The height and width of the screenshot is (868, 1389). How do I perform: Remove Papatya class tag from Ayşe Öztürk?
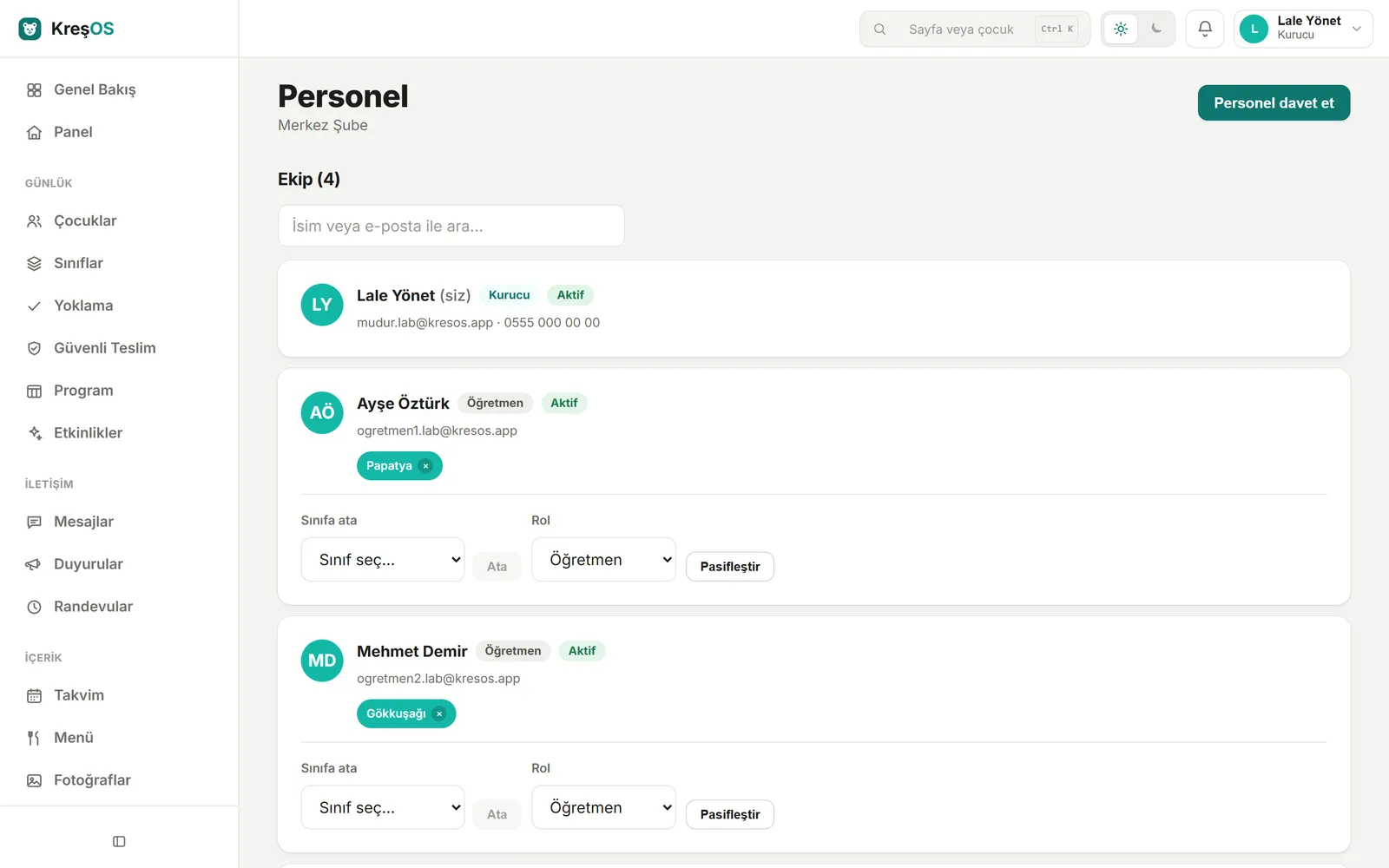(425, 466)
